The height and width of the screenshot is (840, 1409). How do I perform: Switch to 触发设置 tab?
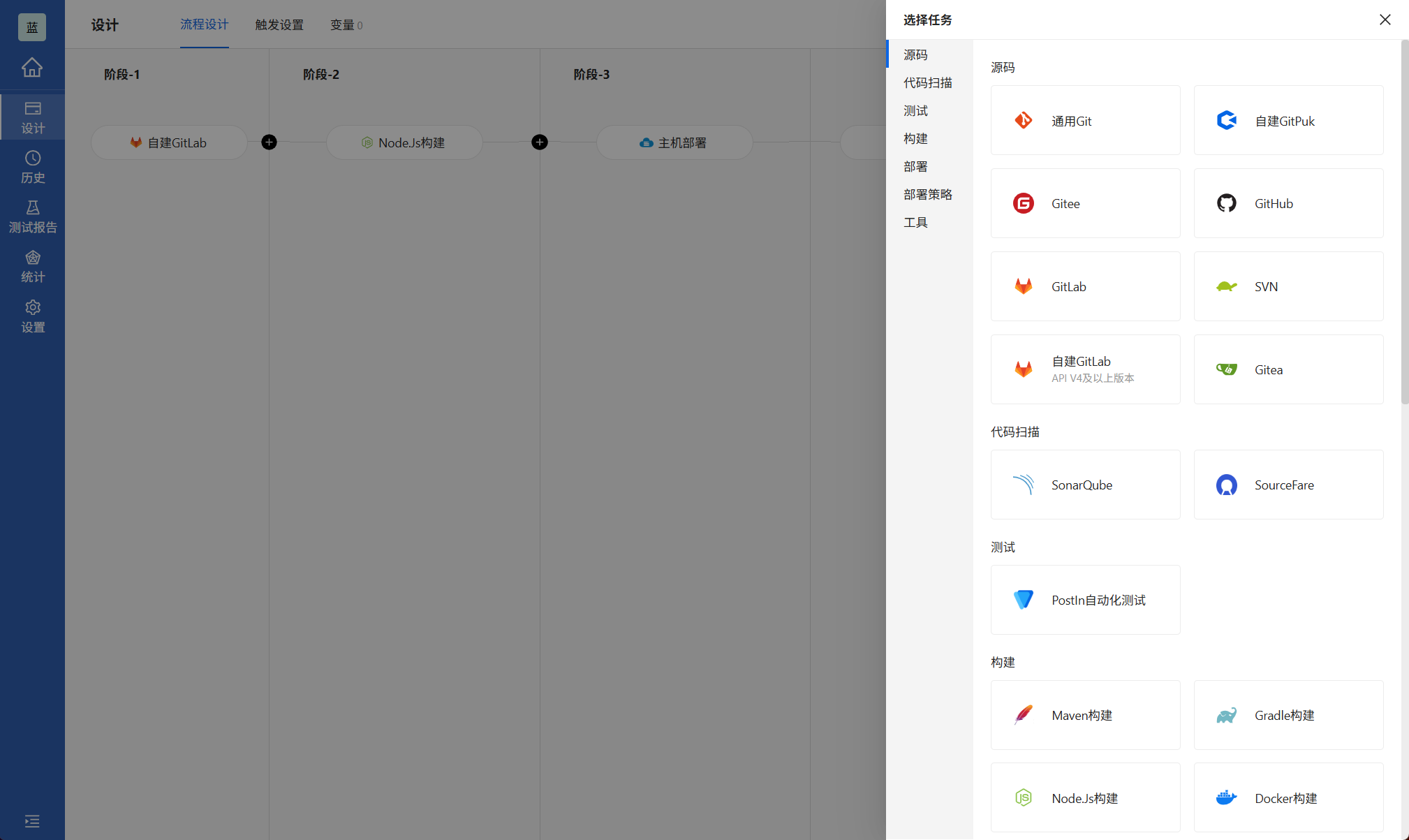(279, 25)
